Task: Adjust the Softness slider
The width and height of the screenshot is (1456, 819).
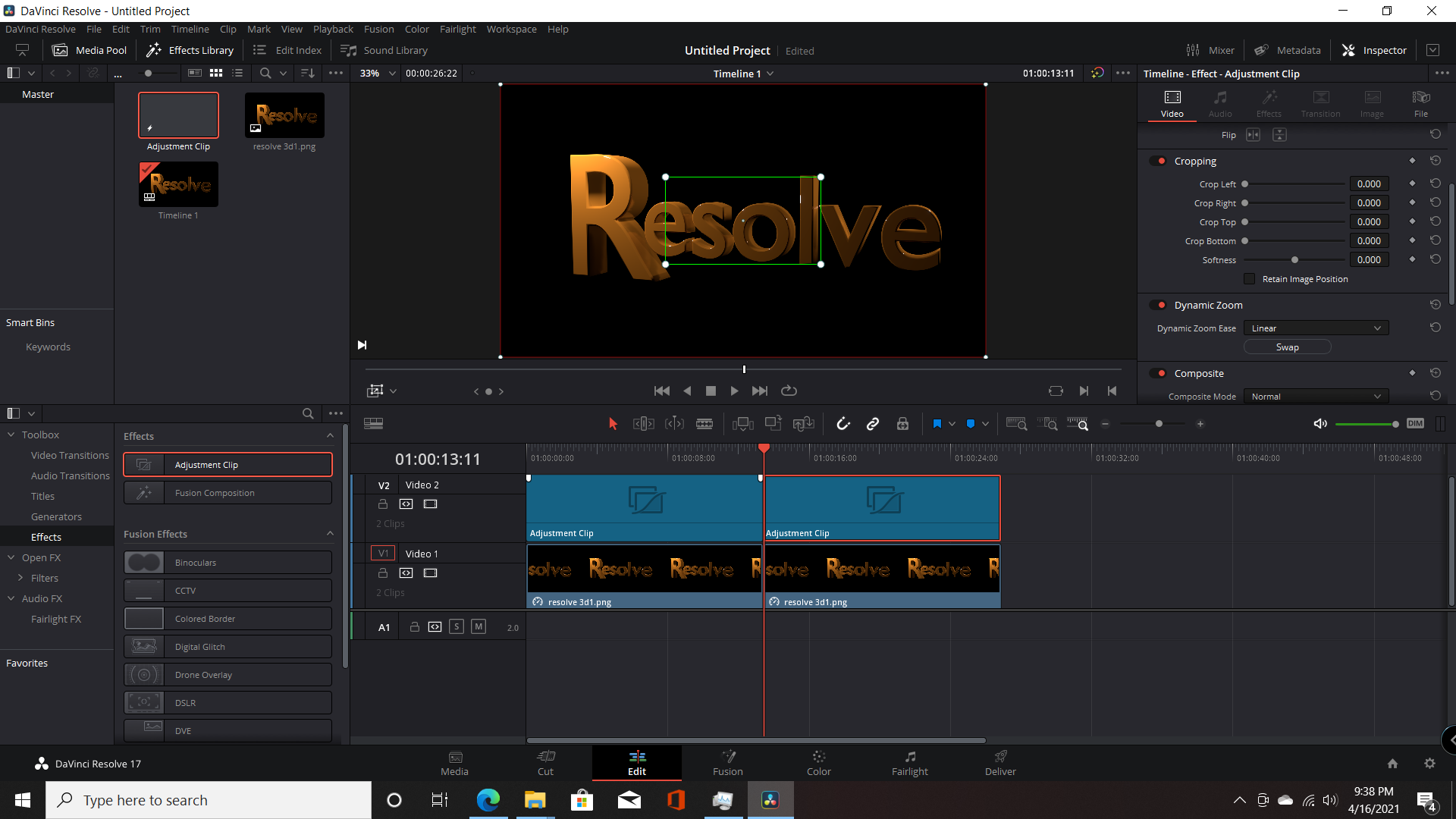Action: click(1294, 260)
